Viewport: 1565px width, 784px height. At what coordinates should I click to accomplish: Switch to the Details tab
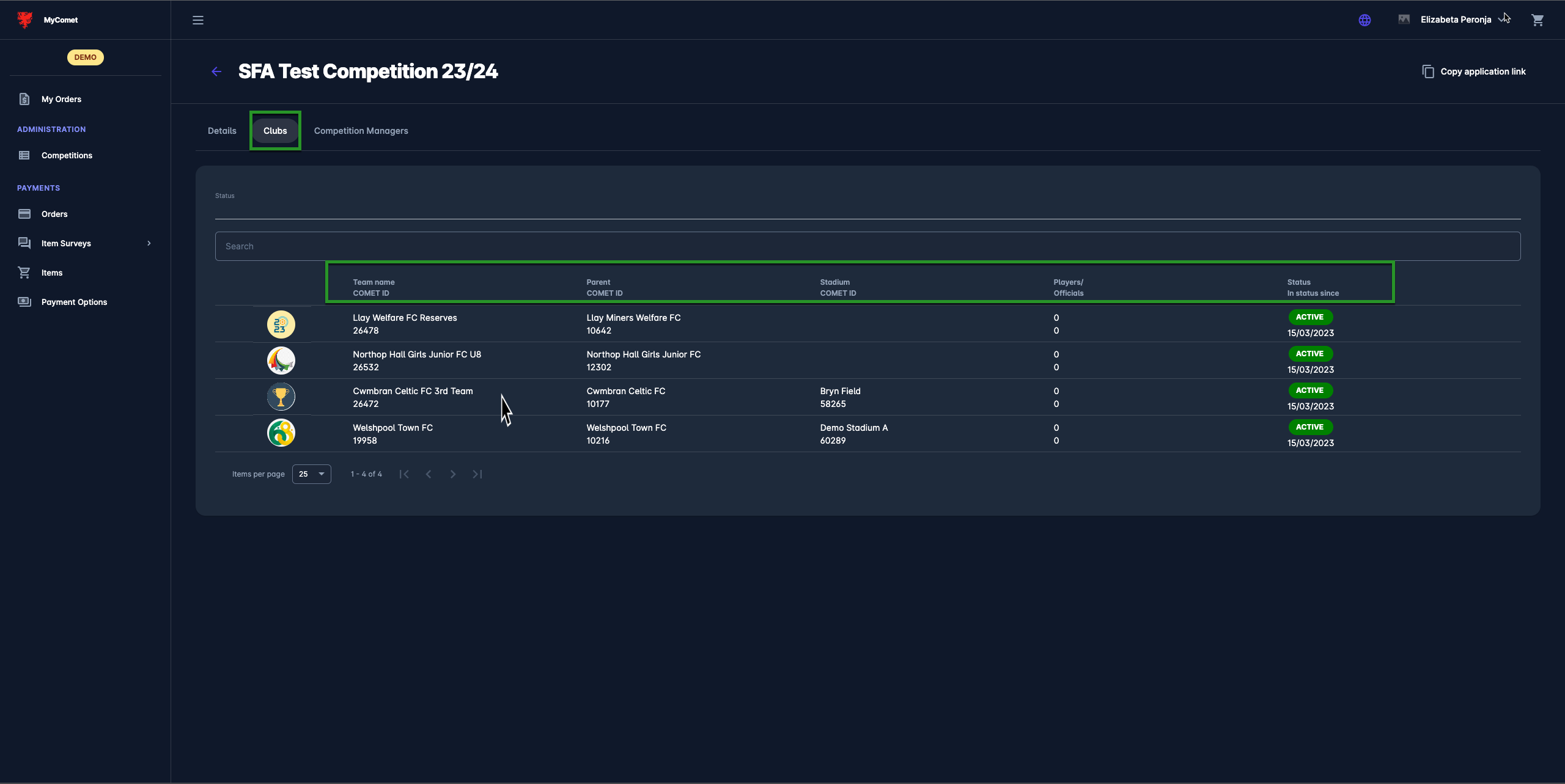tap(222, 131)
